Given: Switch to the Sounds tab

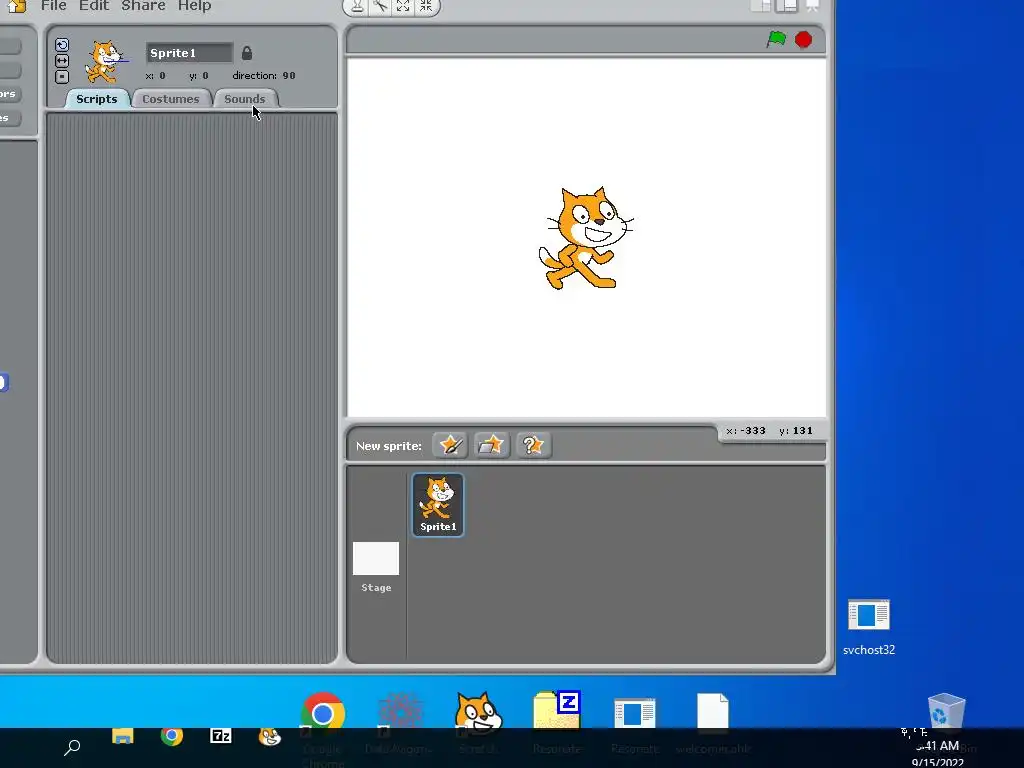Looking at the screenshot, I should [x=245, y=99].
